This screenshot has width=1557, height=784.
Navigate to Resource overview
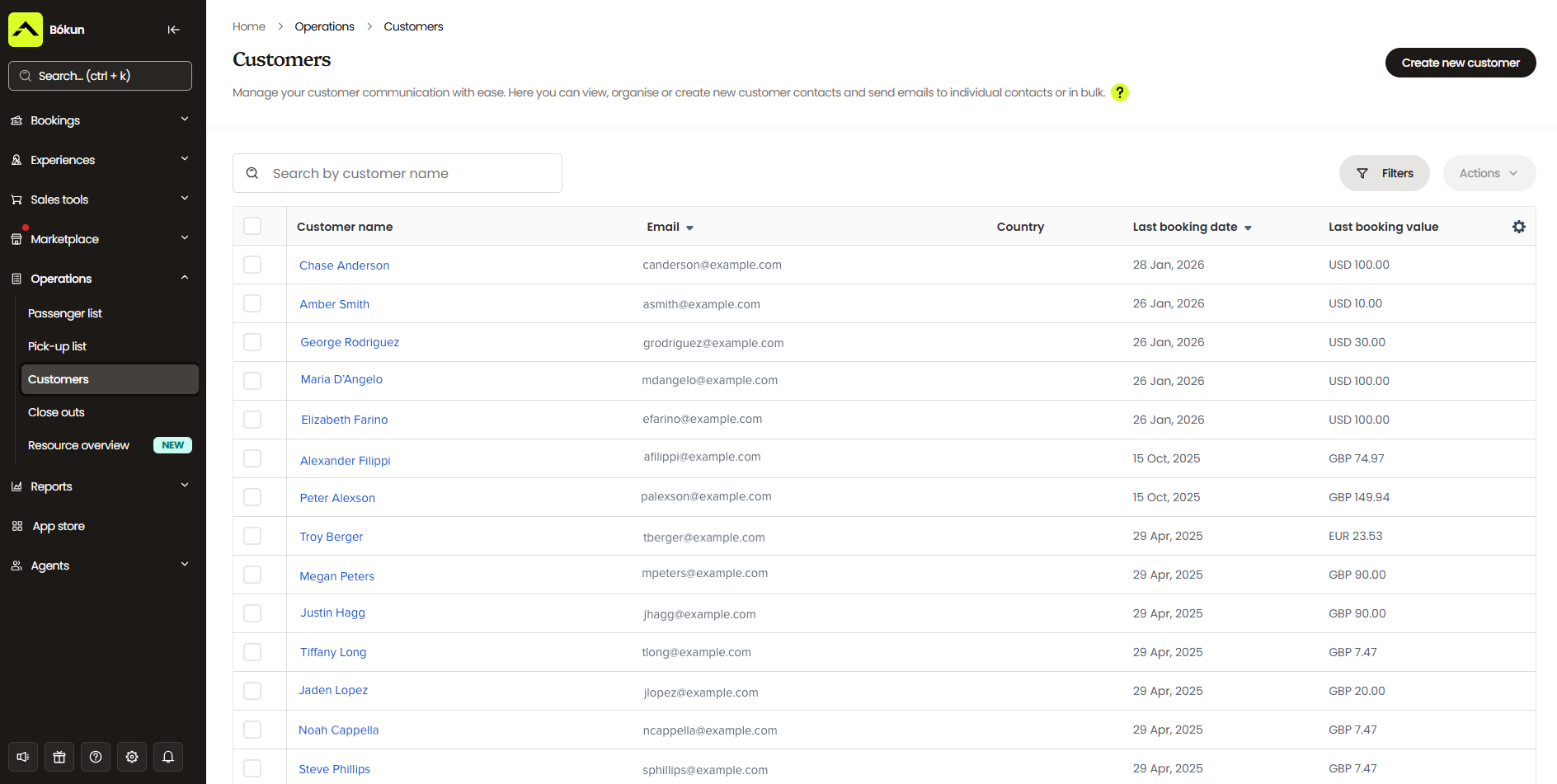[78, 445]
